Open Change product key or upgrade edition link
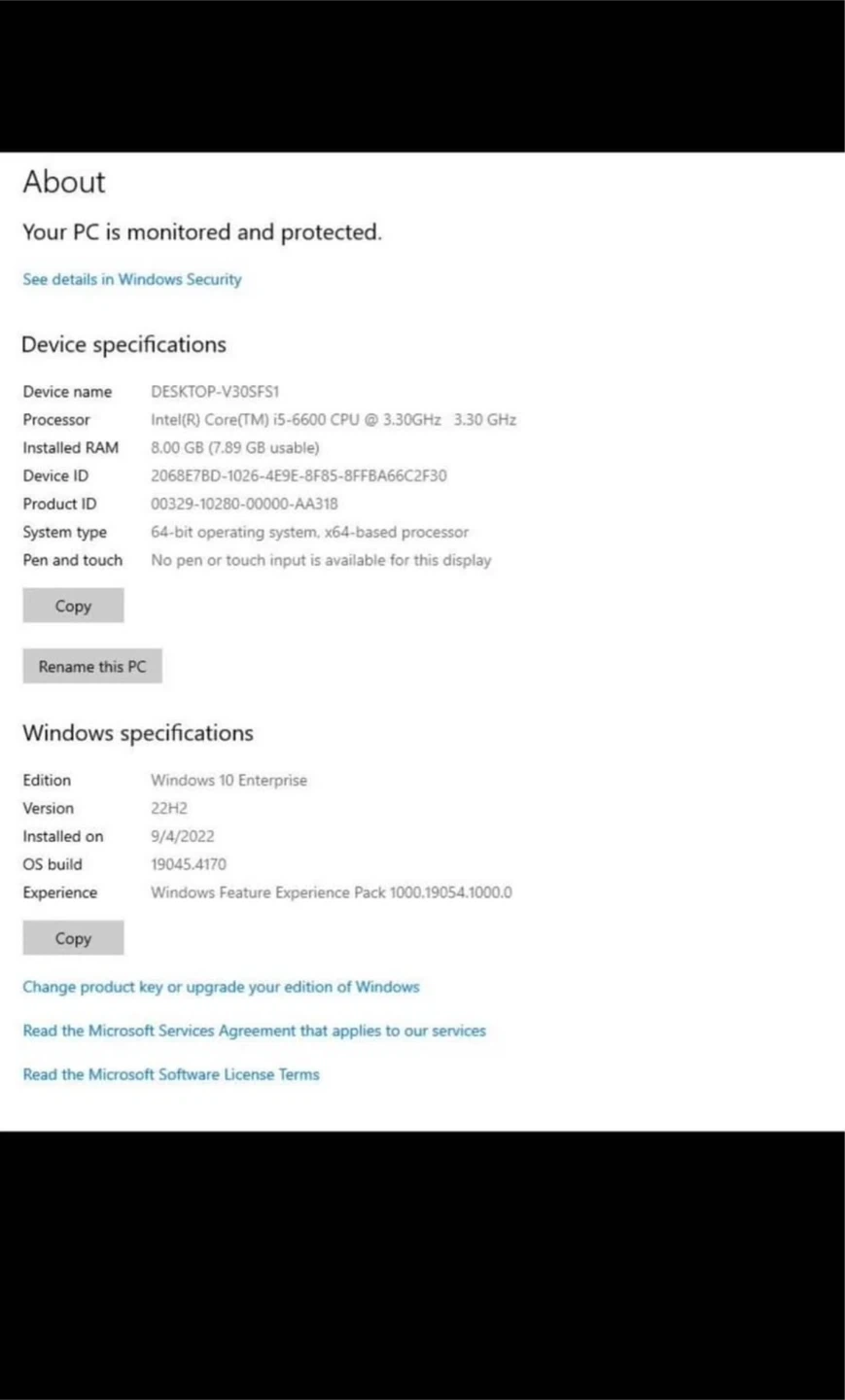This screenshot has width=845, height=1400. tap(221, 987)
